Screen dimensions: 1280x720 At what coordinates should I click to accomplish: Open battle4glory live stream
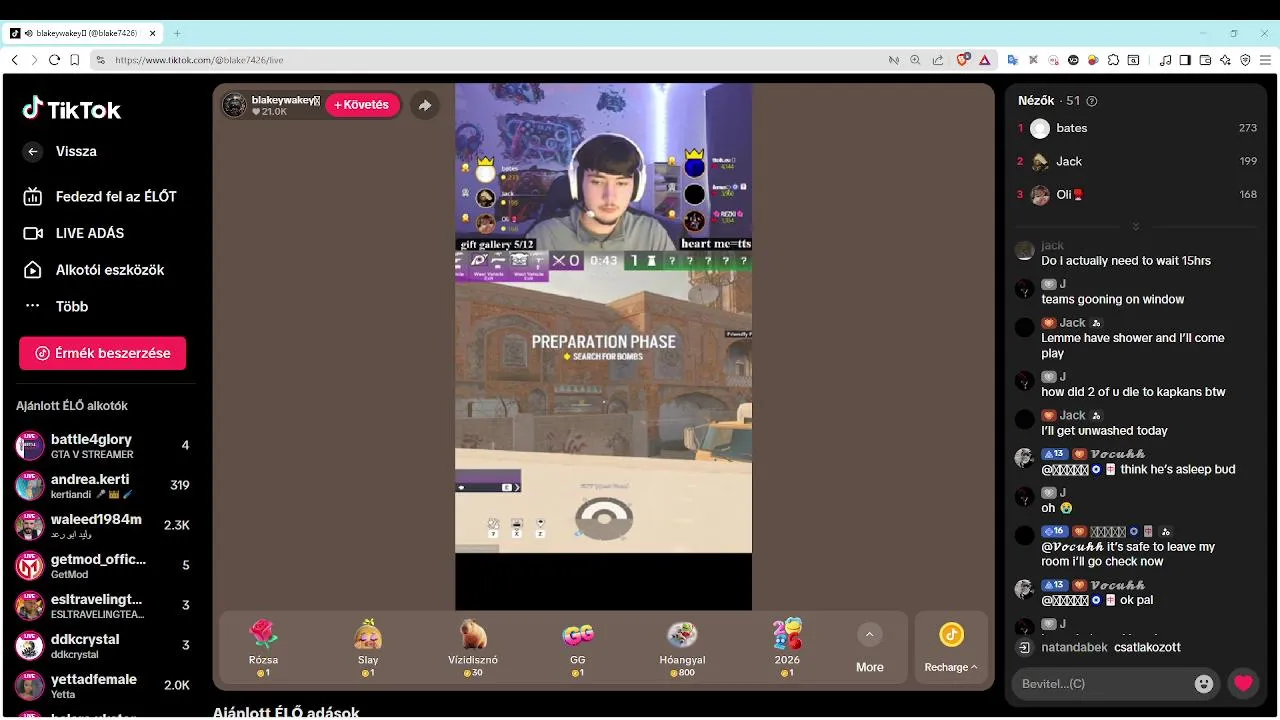tap(103, 446)
